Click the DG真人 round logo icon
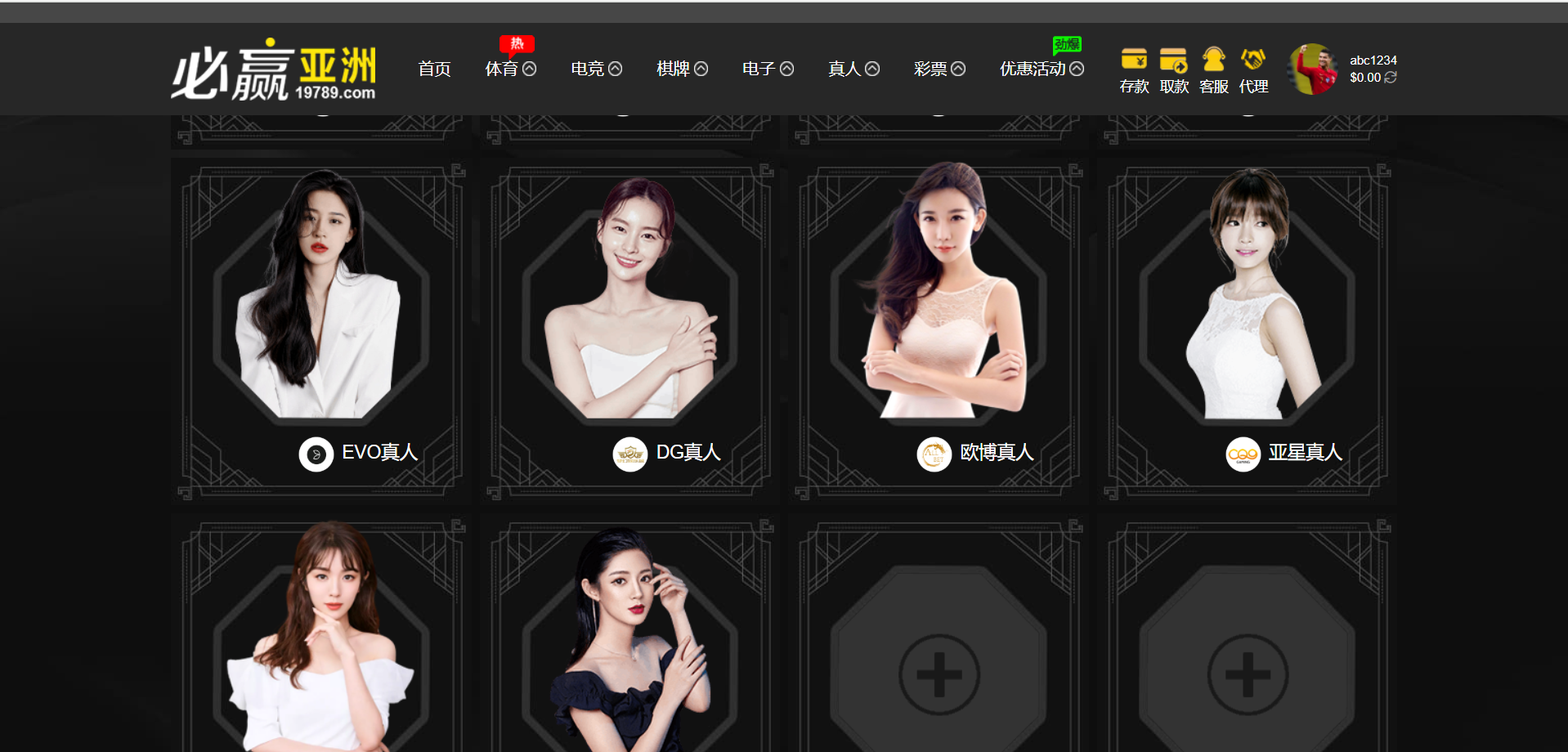 [x=630, y=454]
